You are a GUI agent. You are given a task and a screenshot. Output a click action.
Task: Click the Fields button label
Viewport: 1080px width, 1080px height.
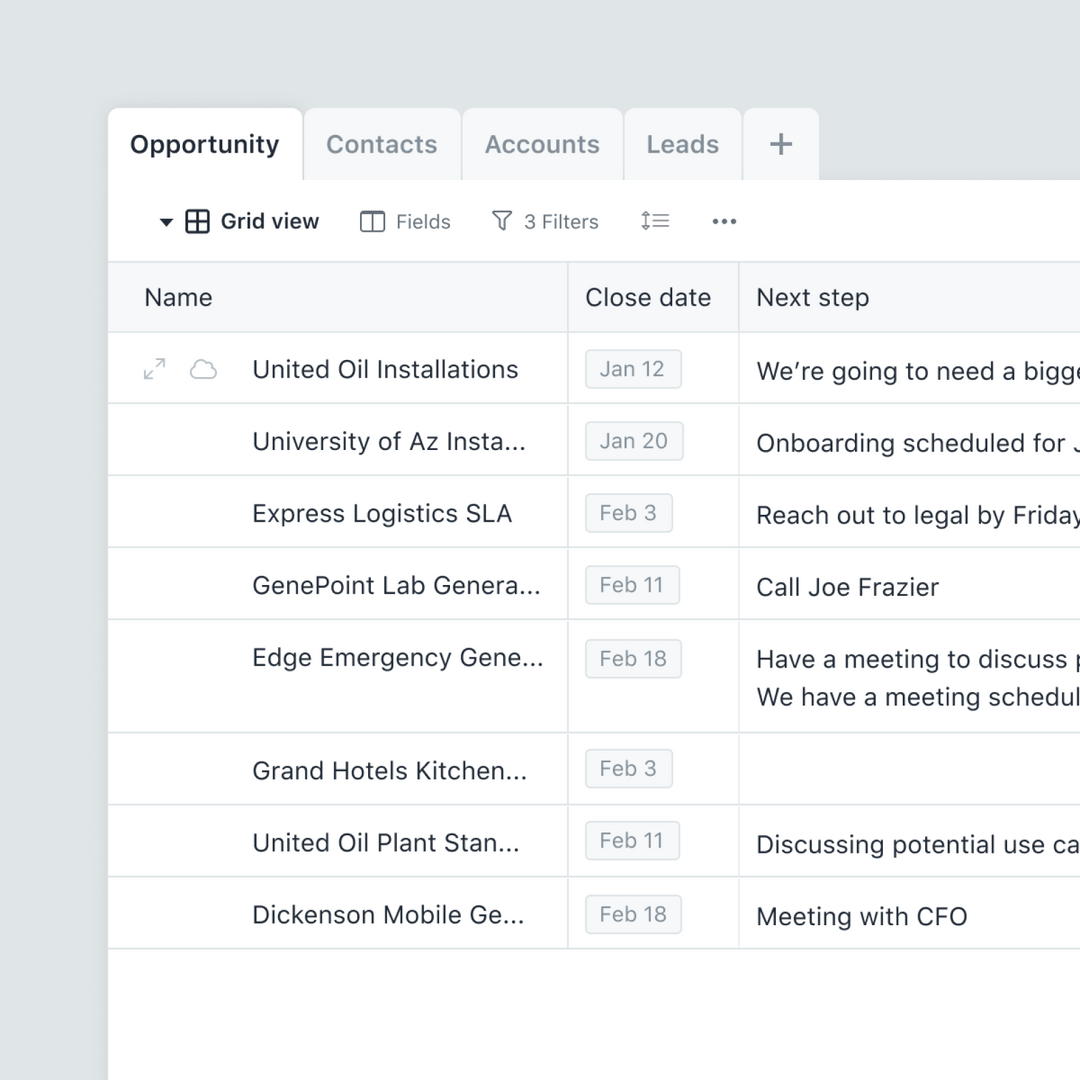click(423, 221)
